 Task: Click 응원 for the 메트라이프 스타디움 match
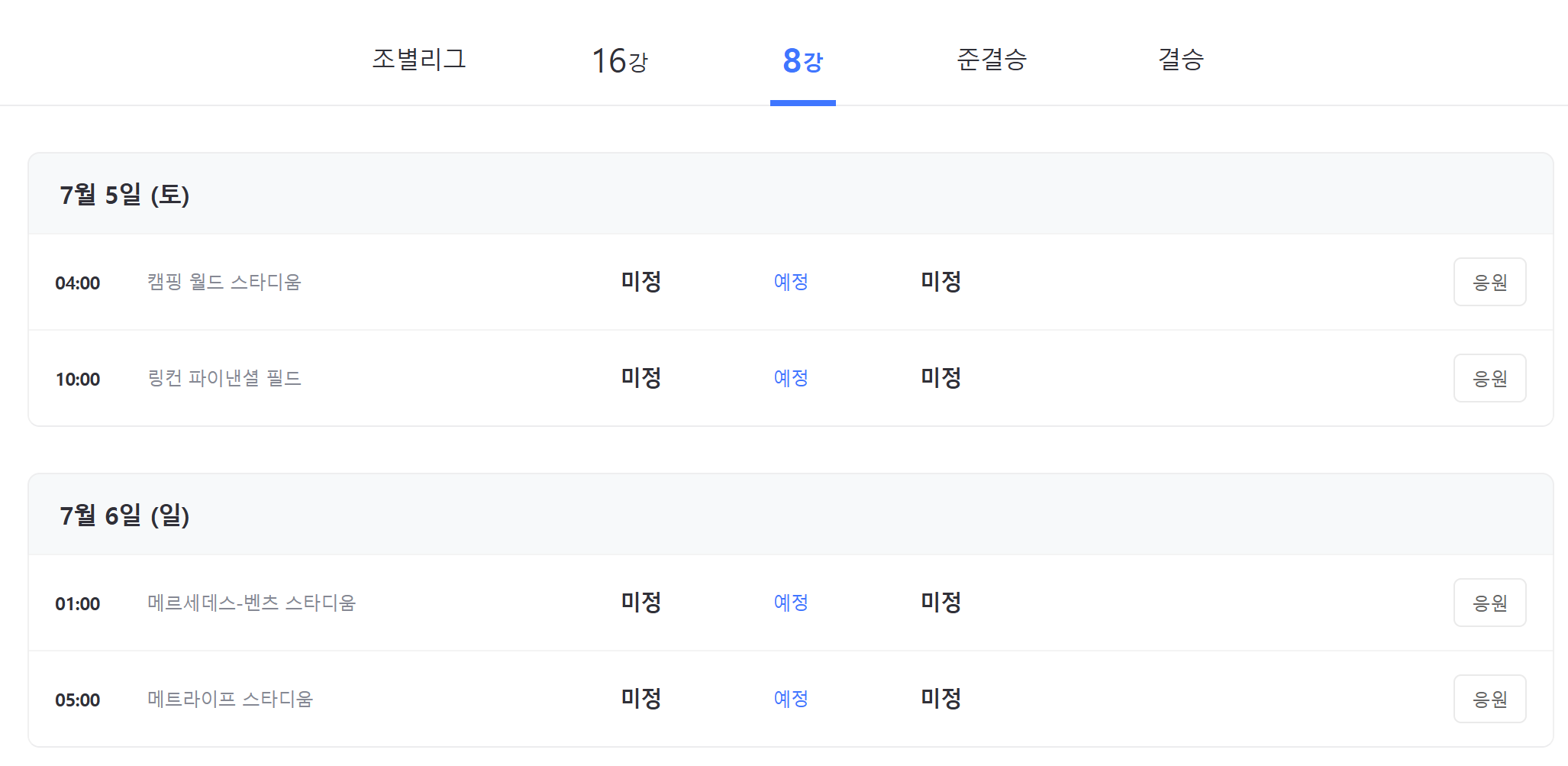[1489, 698]
